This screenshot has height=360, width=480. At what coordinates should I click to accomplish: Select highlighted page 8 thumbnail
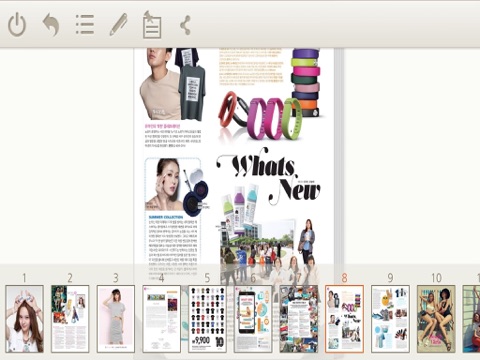tap(344, 319)
